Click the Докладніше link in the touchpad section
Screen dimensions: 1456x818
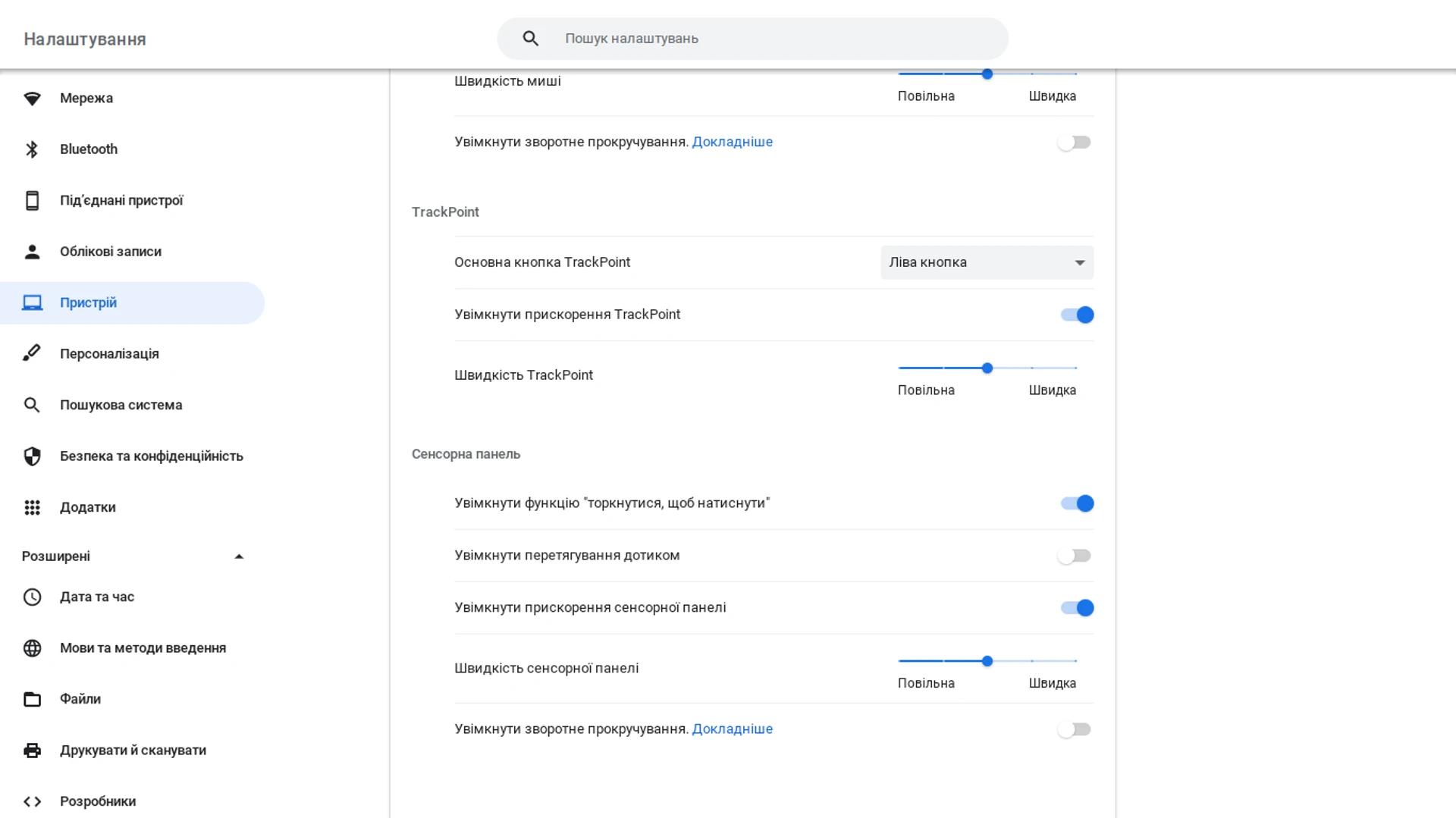coord(732,729)
